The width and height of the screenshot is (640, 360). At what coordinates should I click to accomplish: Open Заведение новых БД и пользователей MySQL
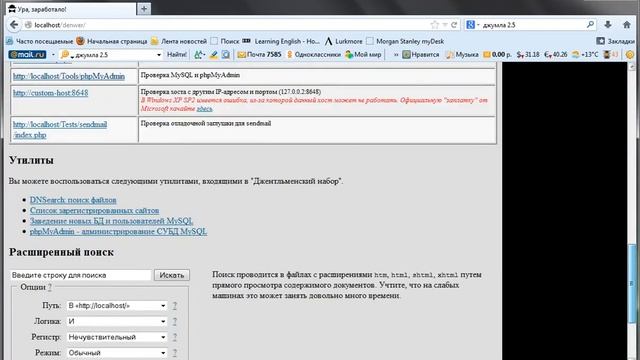pyautogui.click(x=111, y=221)
